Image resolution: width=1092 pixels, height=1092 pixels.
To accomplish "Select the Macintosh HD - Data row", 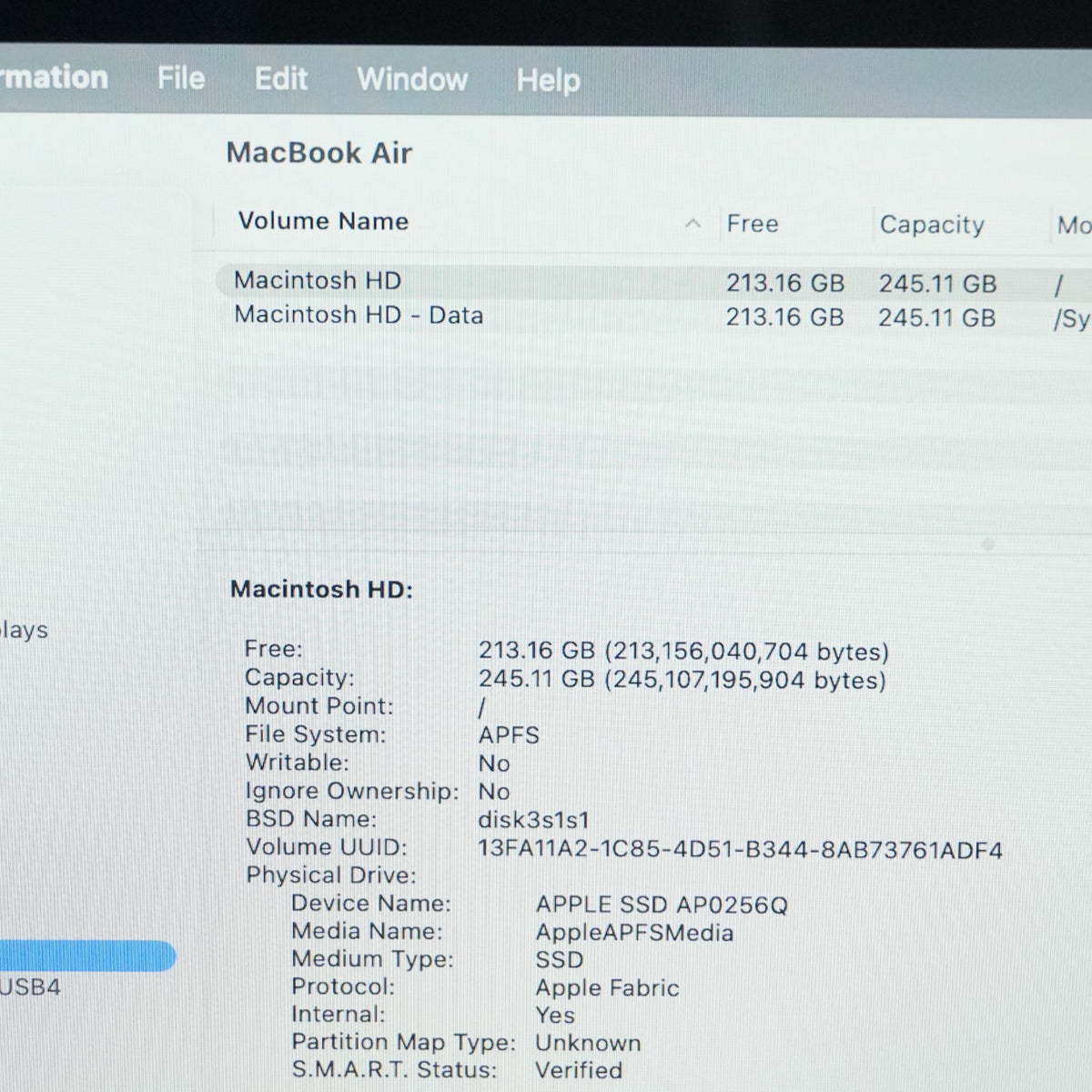I will (x=653, y=317).
